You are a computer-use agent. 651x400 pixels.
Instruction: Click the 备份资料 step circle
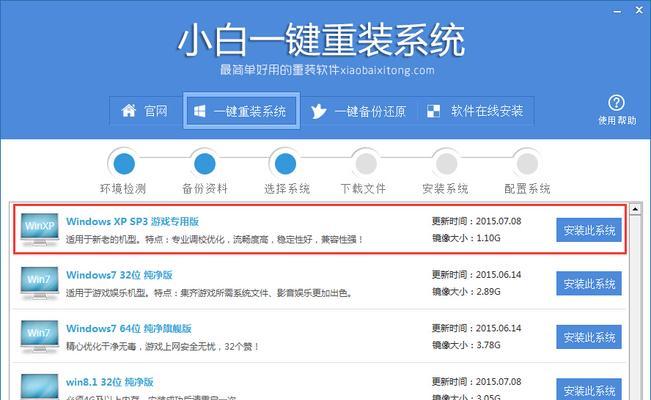[x=205, y=164]
